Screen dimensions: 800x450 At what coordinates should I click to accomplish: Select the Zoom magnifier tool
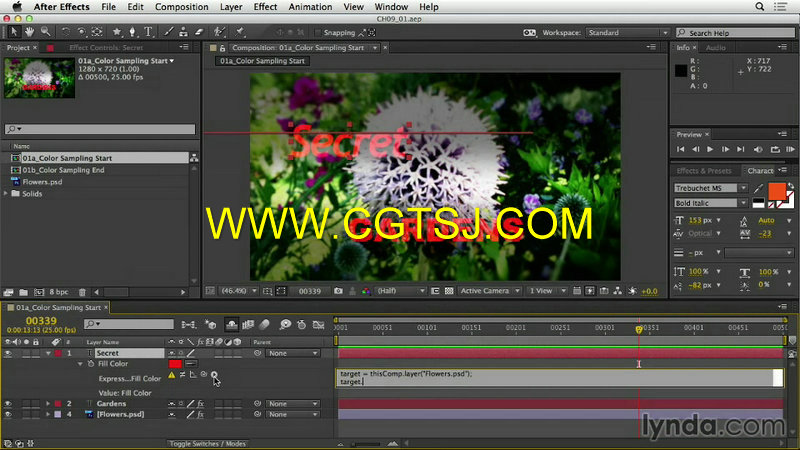click(46, 32)
